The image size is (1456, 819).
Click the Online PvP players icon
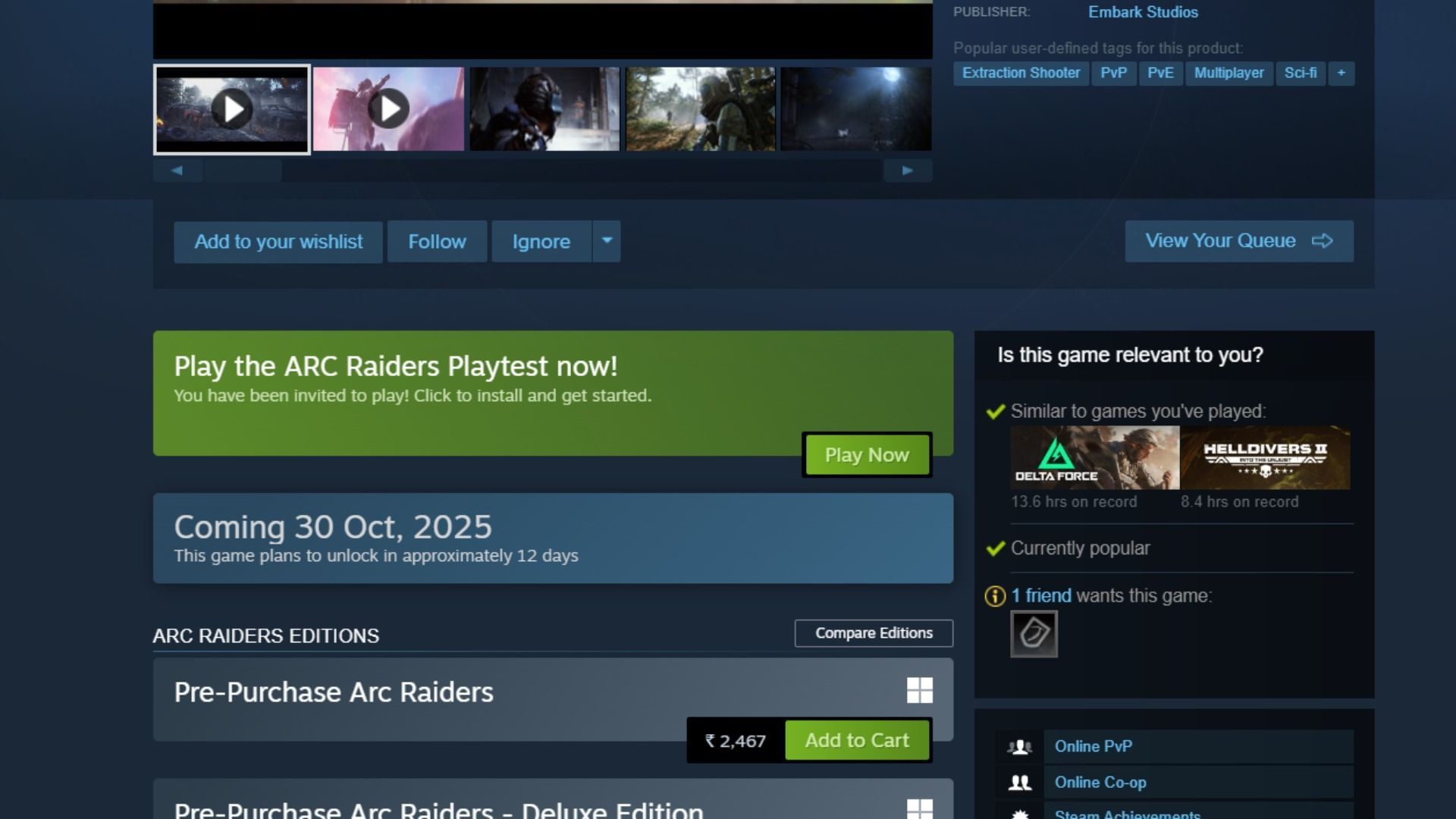tap(1020, 747)
